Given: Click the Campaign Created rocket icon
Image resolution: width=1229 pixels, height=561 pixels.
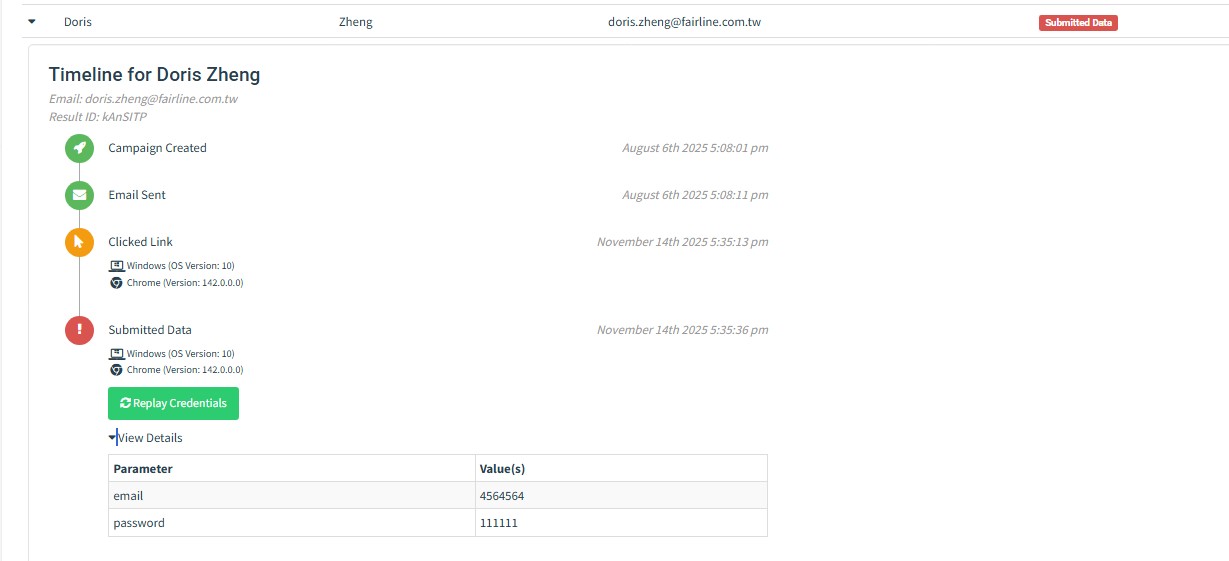Looking at the screenshot, I should [x=79, y=148].
